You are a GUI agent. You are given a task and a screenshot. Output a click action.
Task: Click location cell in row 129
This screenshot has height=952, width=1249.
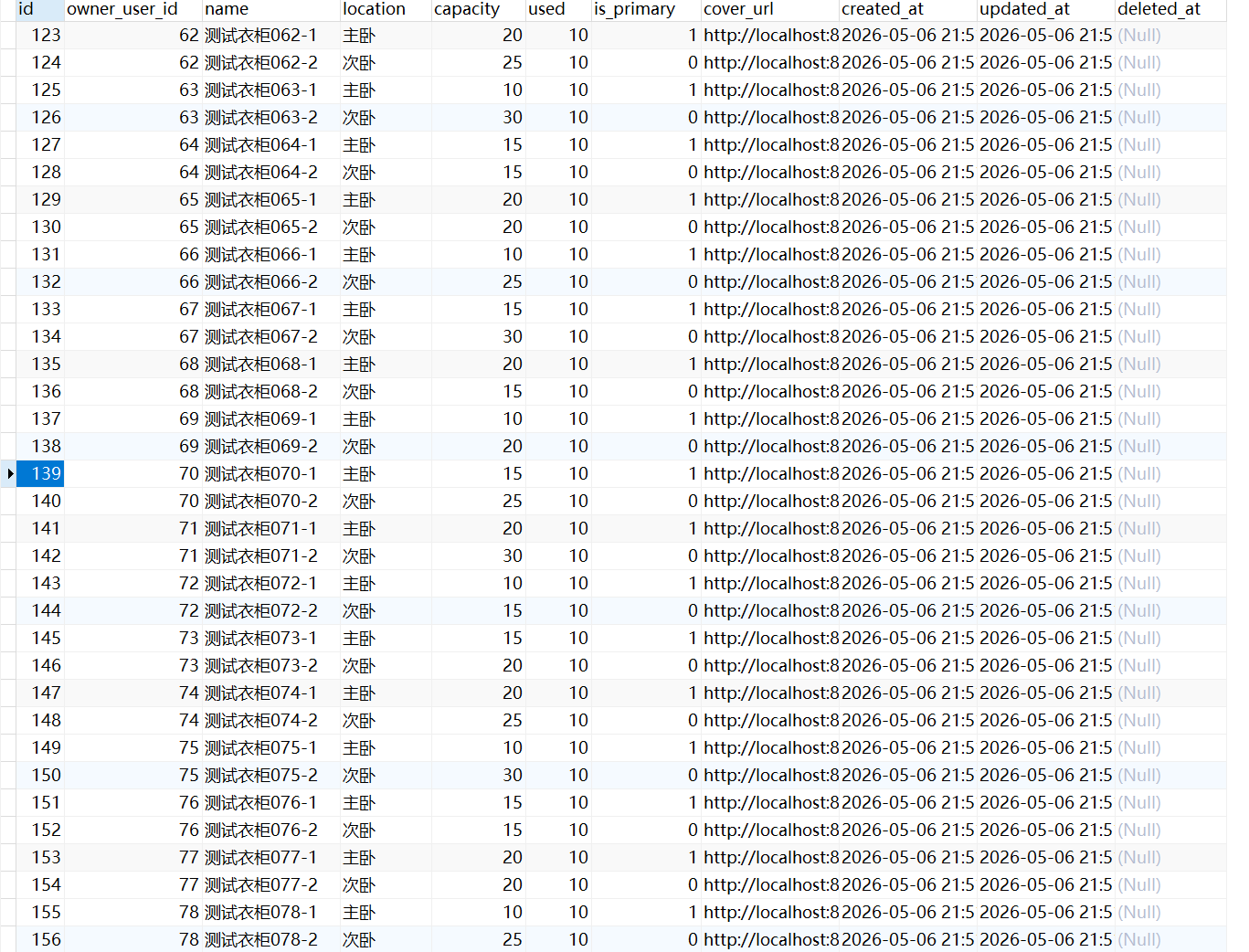386,199
